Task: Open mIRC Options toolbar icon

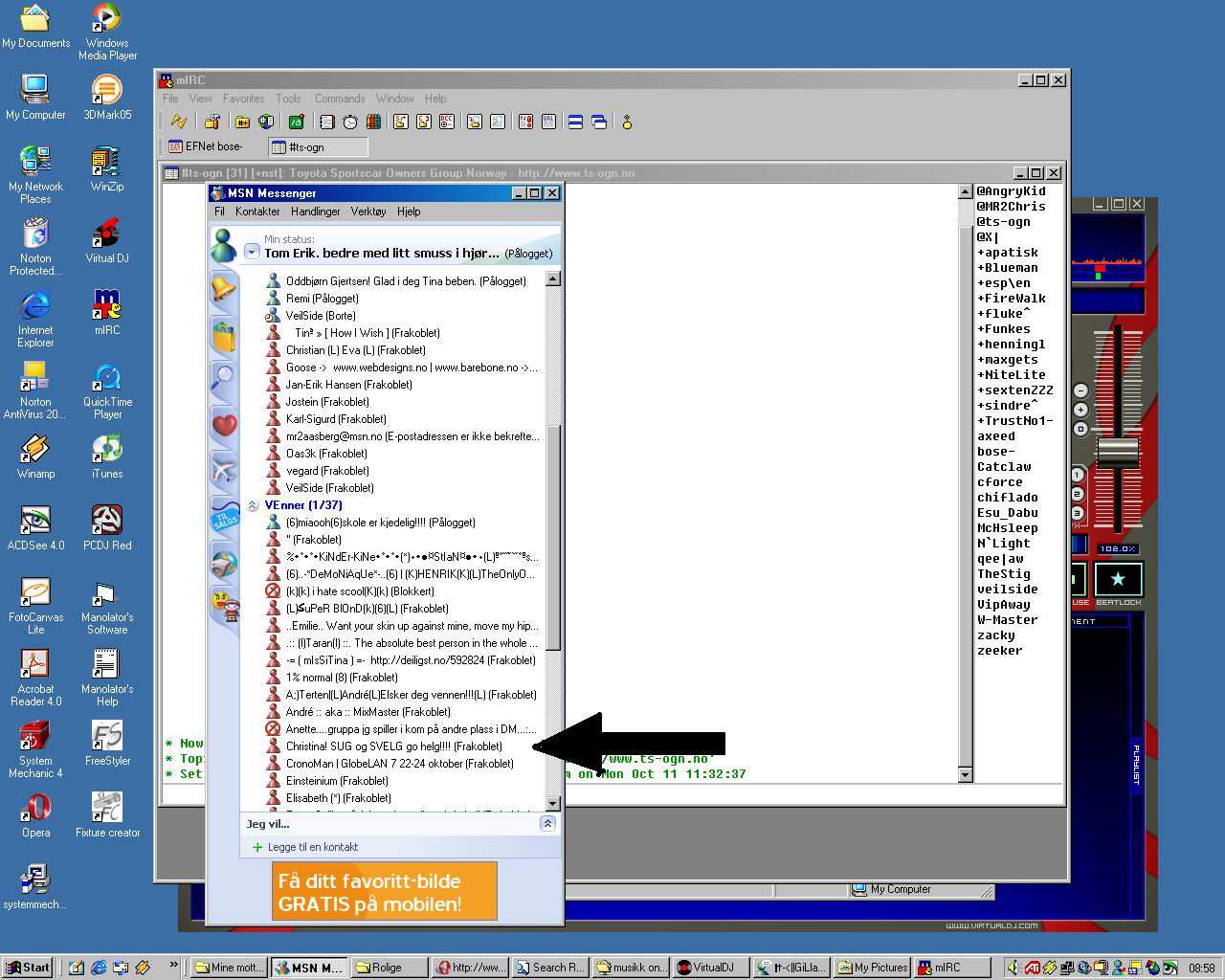Action: pyautogui.click(x=212, y=122)
